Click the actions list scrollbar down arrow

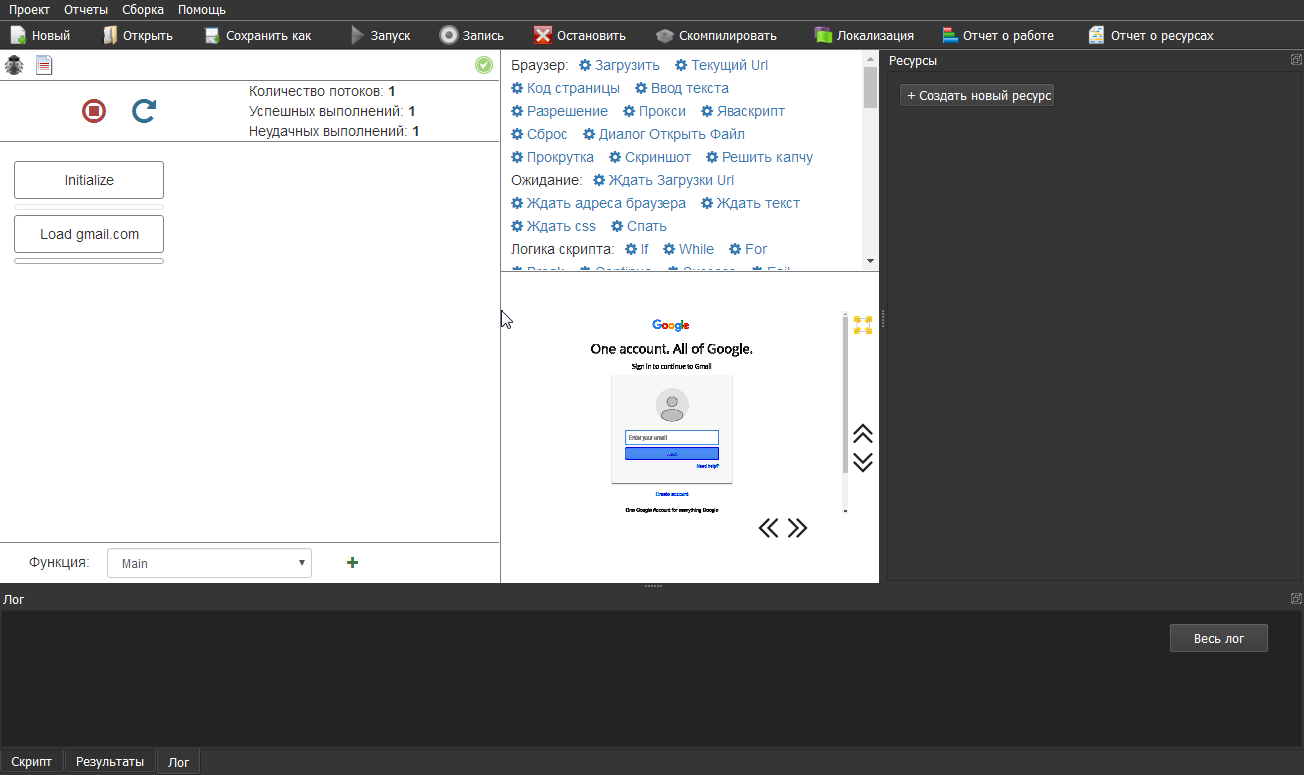[870, 261]
